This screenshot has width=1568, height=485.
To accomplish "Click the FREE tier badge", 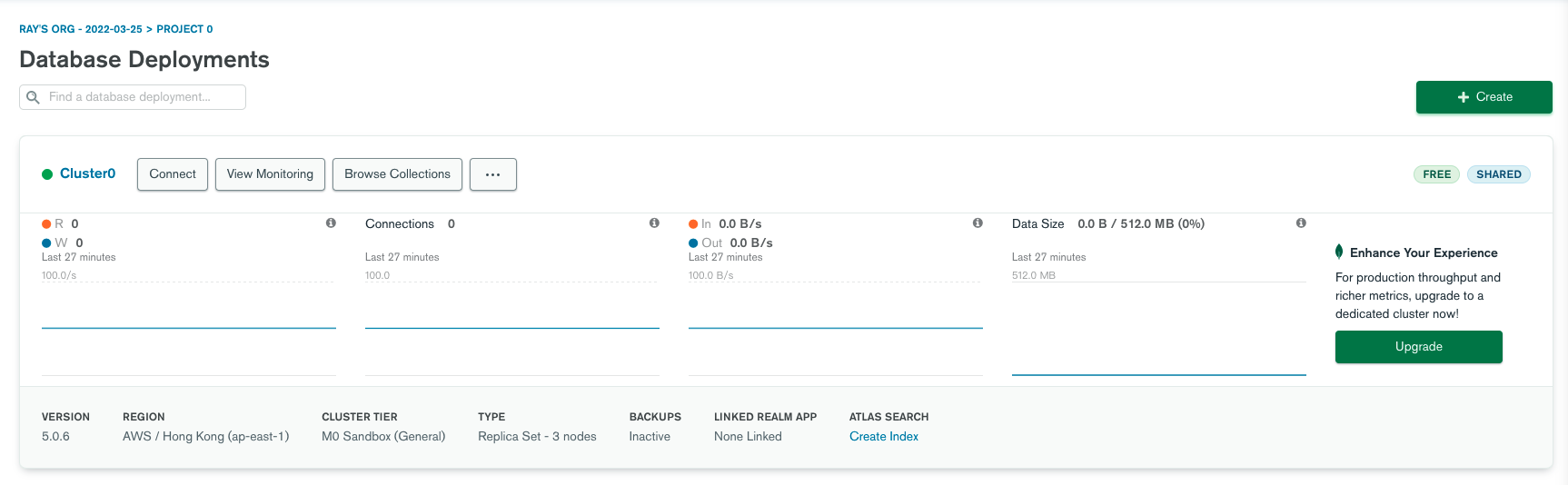I will 1436,174.
